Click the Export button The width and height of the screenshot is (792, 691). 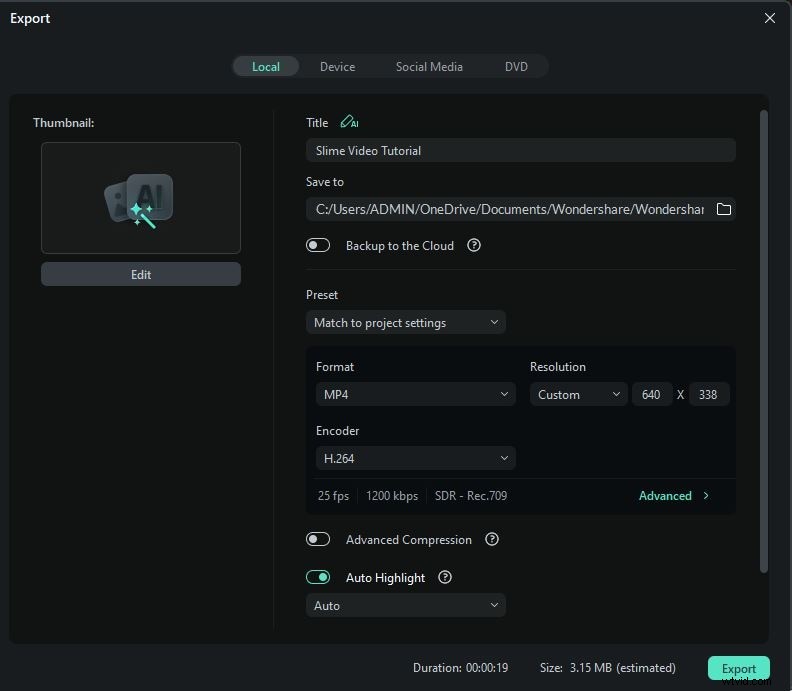(738, 668)
